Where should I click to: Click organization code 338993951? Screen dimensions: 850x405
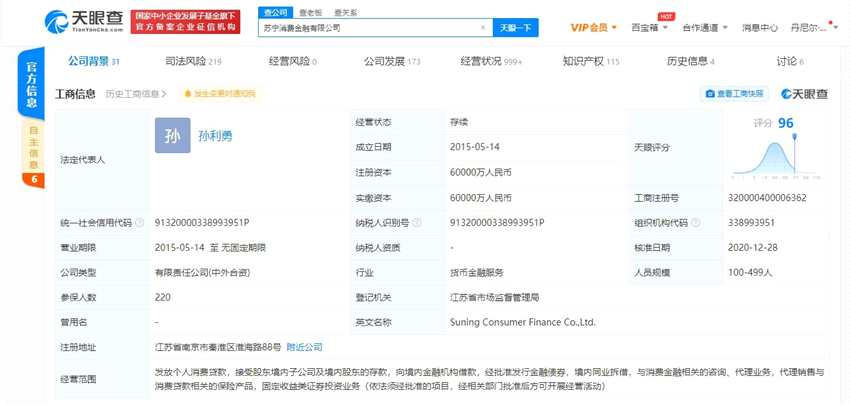751,223
